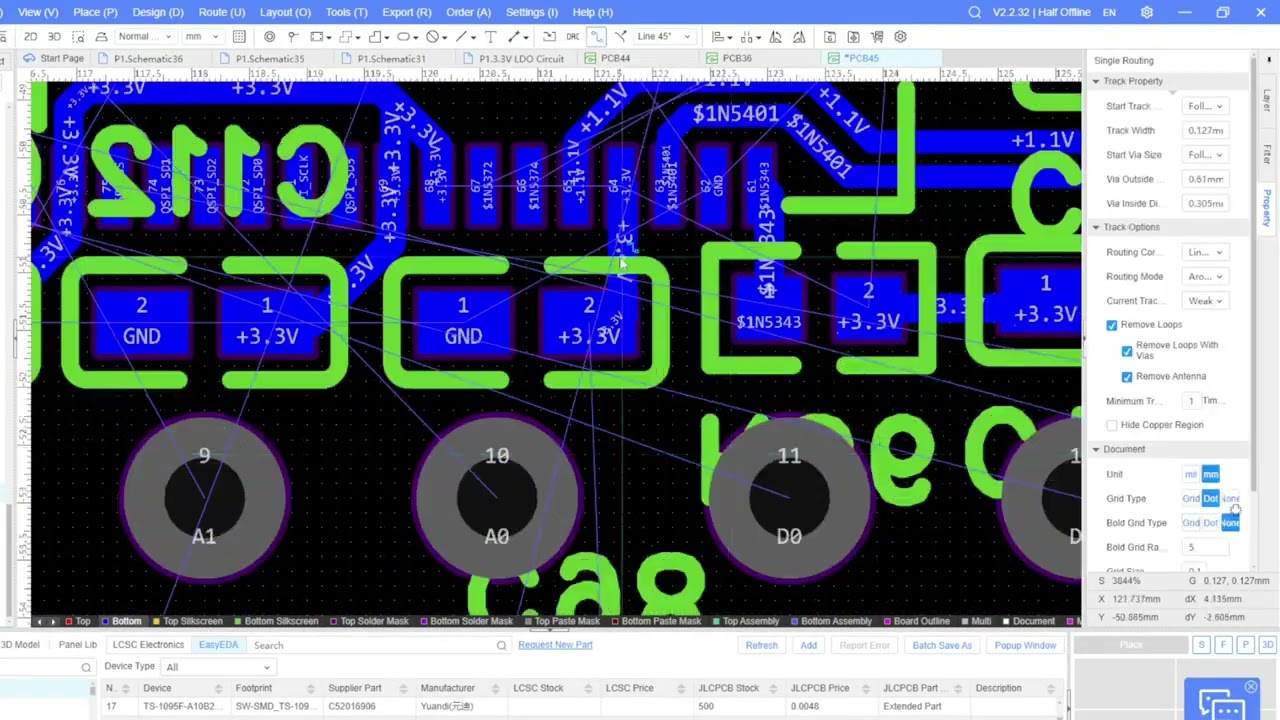Open Routing Corner dropdown
Screen dimensions: 1280x720
tap(1204, 252)
